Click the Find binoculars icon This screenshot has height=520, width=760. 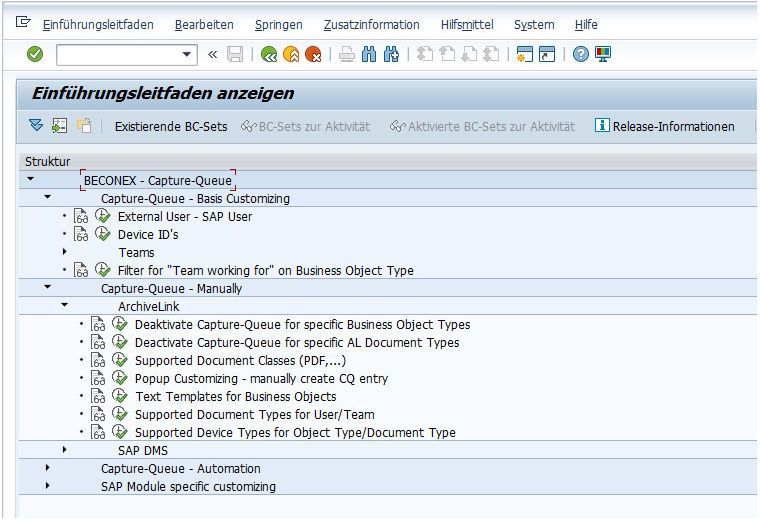point(369,54)
